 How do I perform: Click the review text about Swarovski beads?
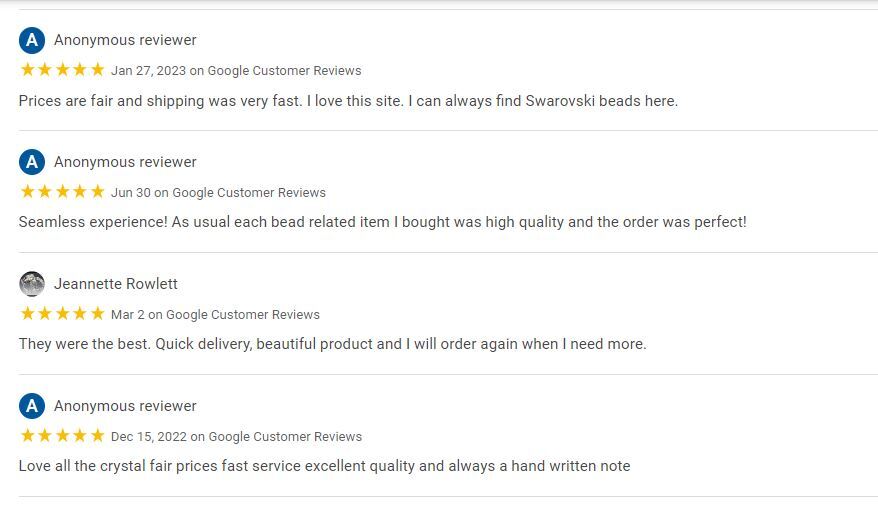[x=348, y=101]
